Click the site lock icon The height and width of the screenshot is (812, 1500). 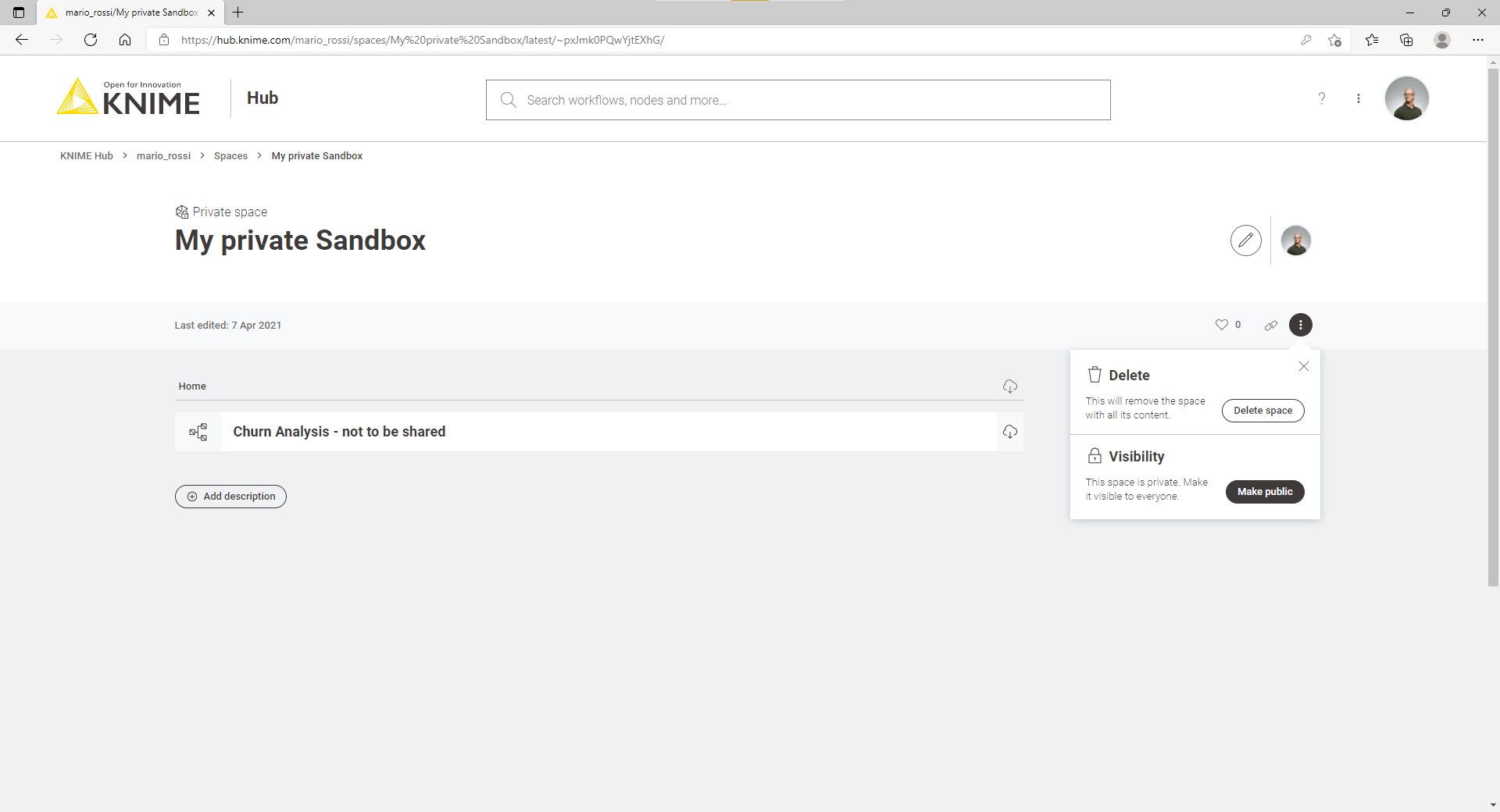(164, 40)
